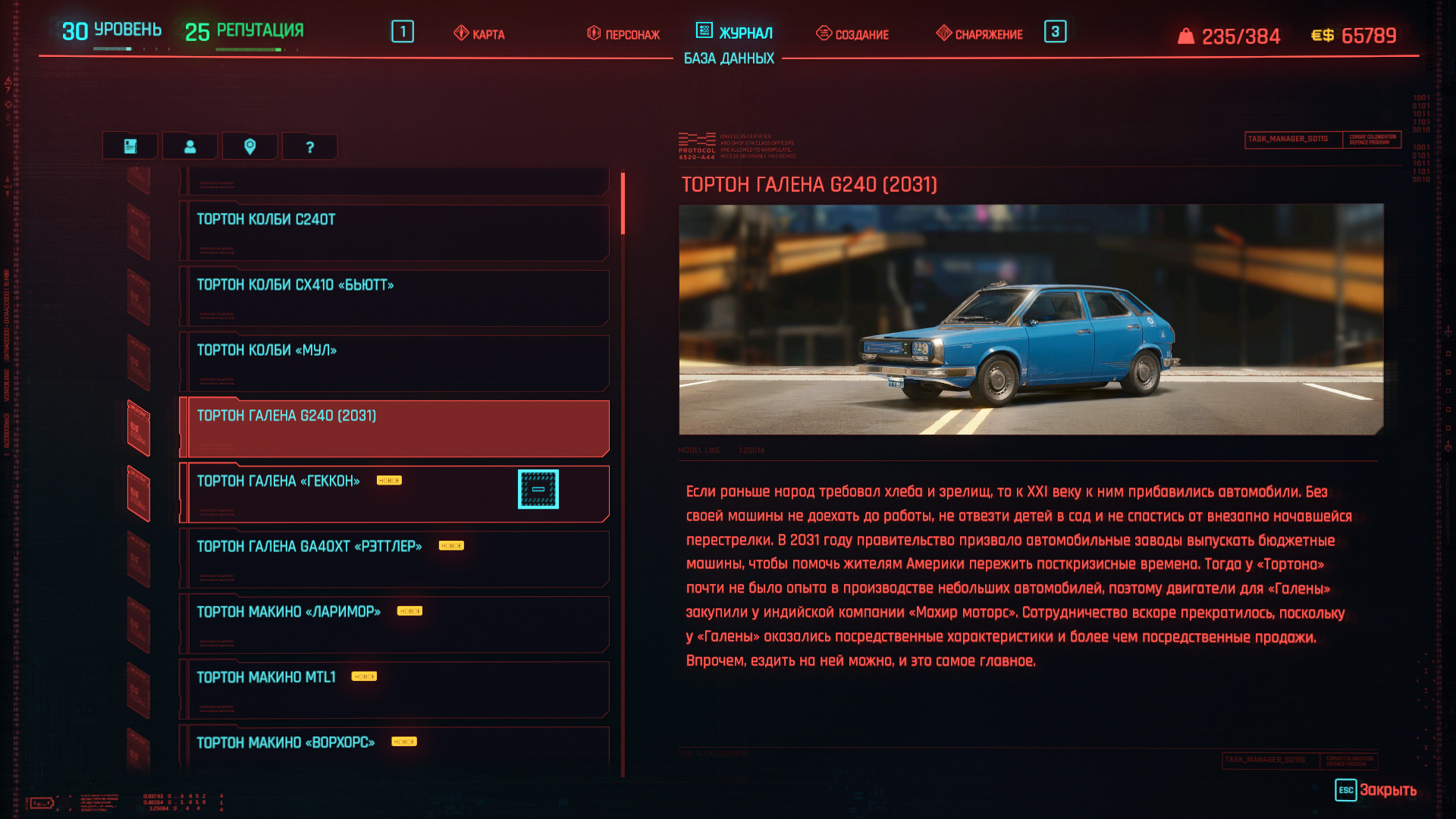Select entry Тортон Колби «Мул»
Viewport: 1456px width, 819px height.
coord(394,363)
